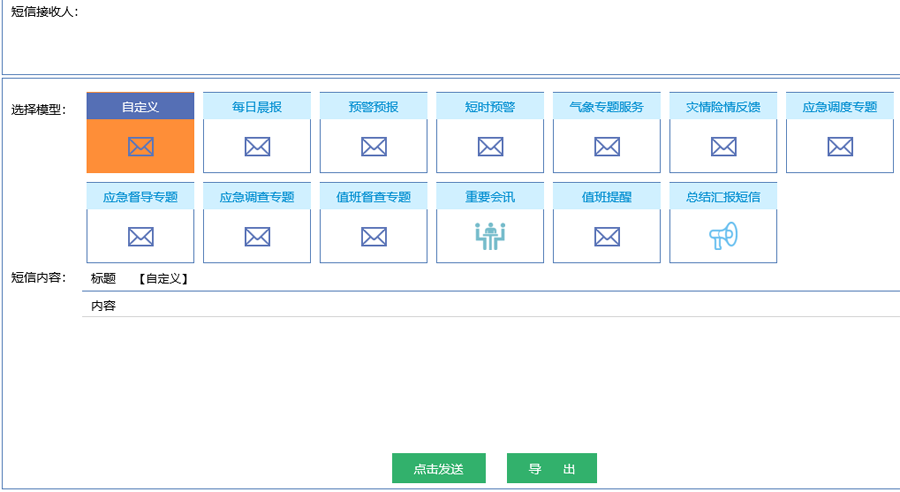Viewport: 900px width, 492px height.
Task: Pick the 气象专题服务 envelope icon
Action: 607,147
